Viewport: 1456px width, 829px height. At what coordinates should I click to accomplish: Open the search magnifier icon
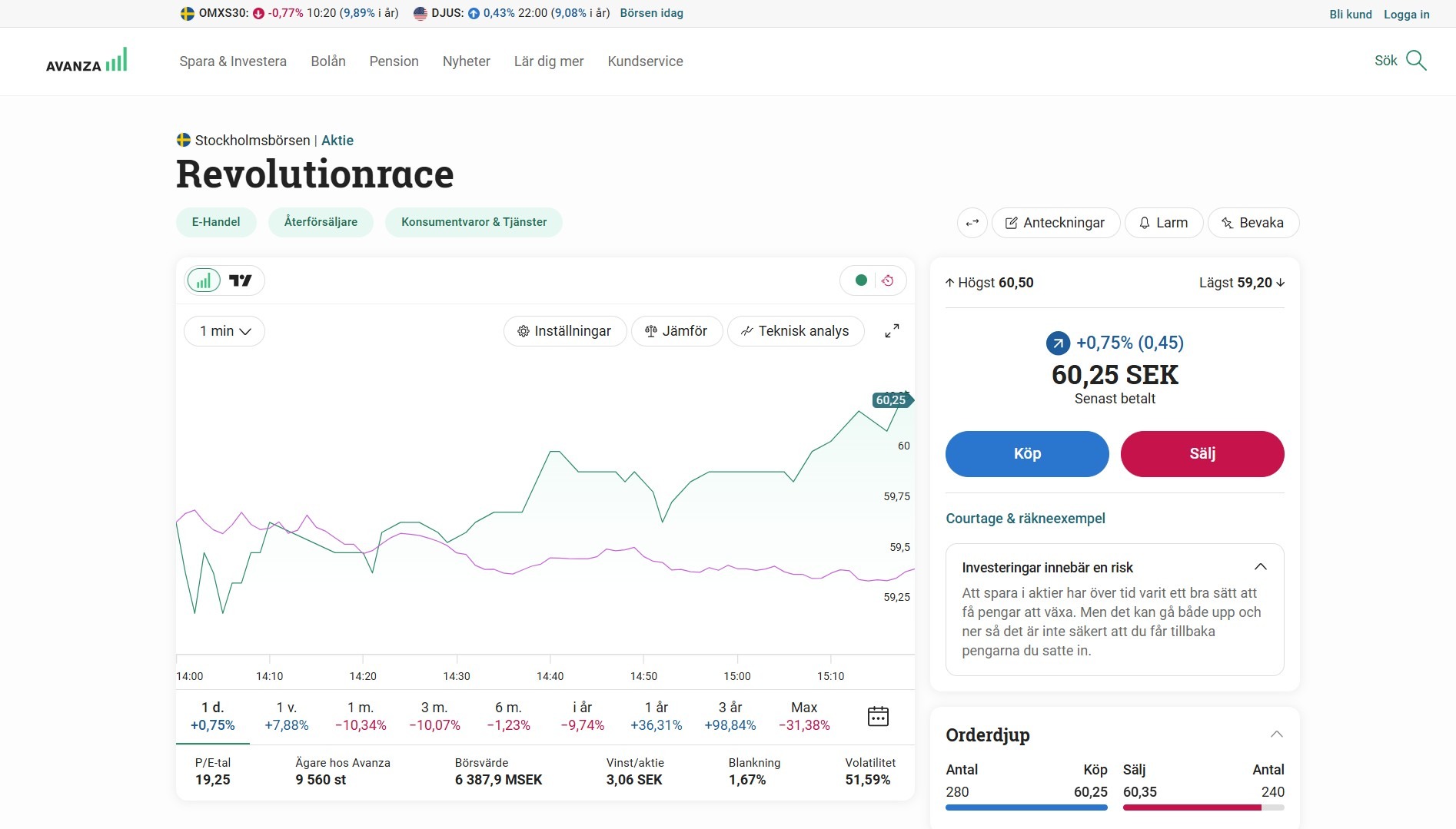[x=1416, y=61]
